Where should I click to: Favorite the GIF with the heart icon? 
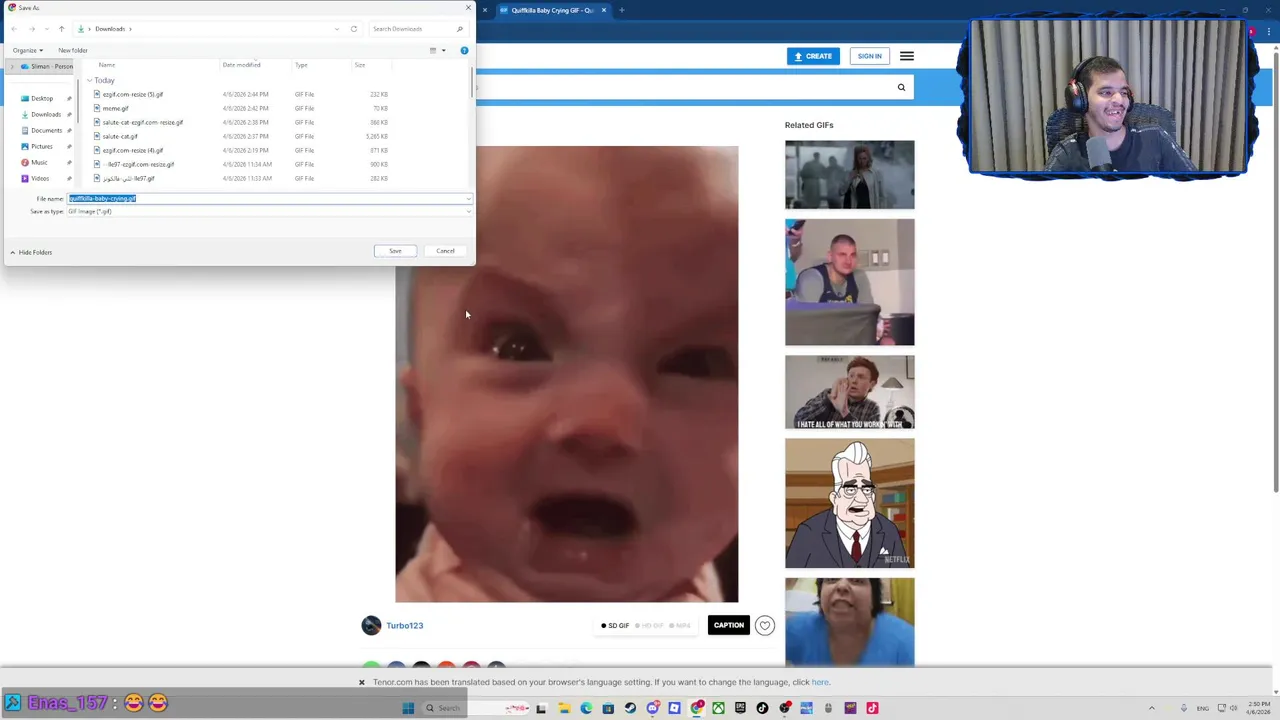[x=765, y=625]
